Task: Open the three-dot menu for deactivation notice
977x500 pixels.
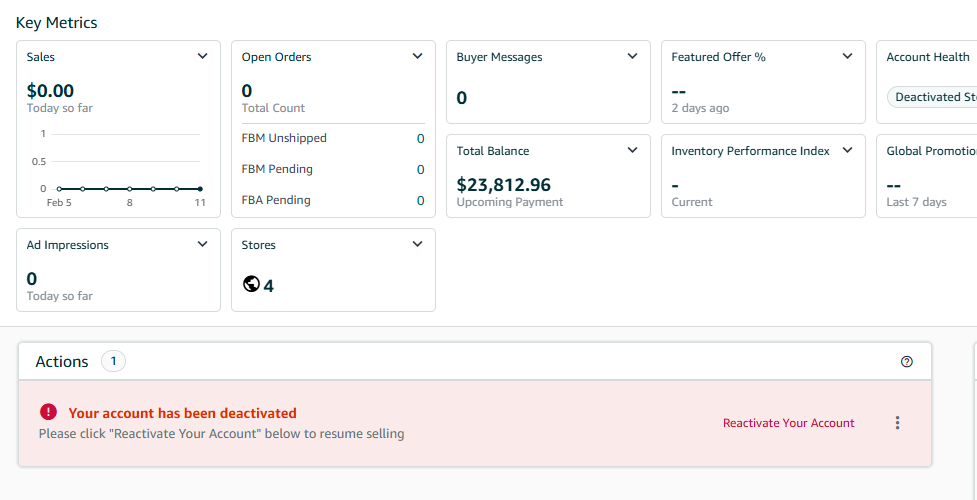Action: pos(897,423)
